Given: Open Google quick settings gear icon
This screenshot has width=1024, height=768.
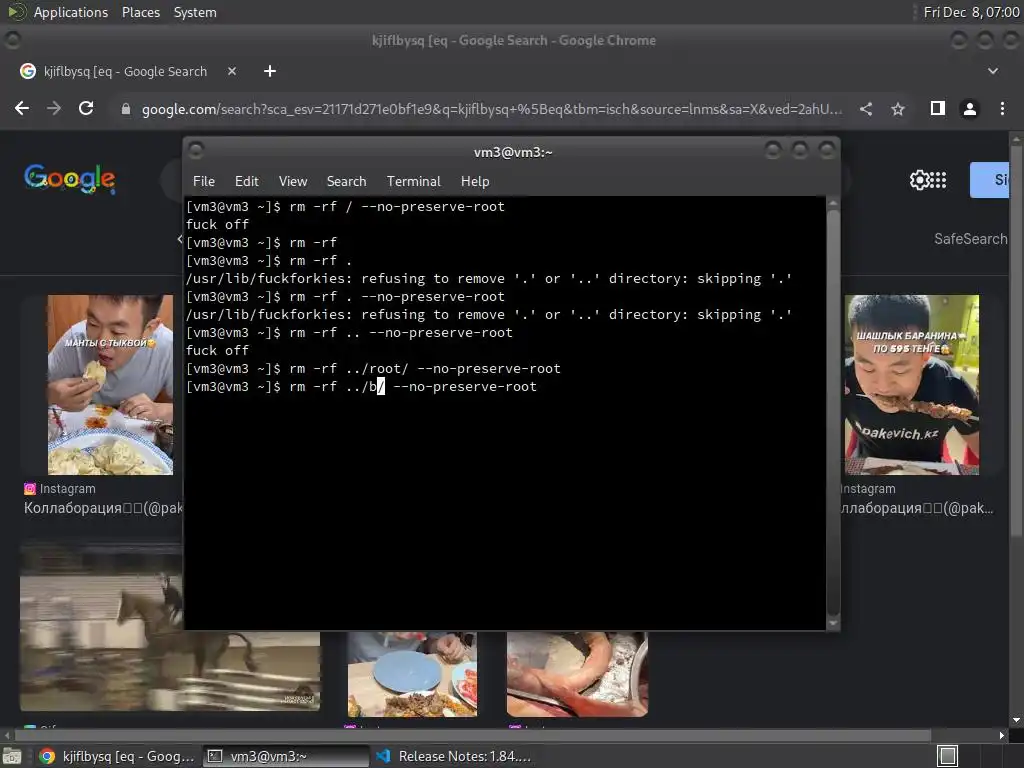Looking at the screenshot, I should [919, 180].
